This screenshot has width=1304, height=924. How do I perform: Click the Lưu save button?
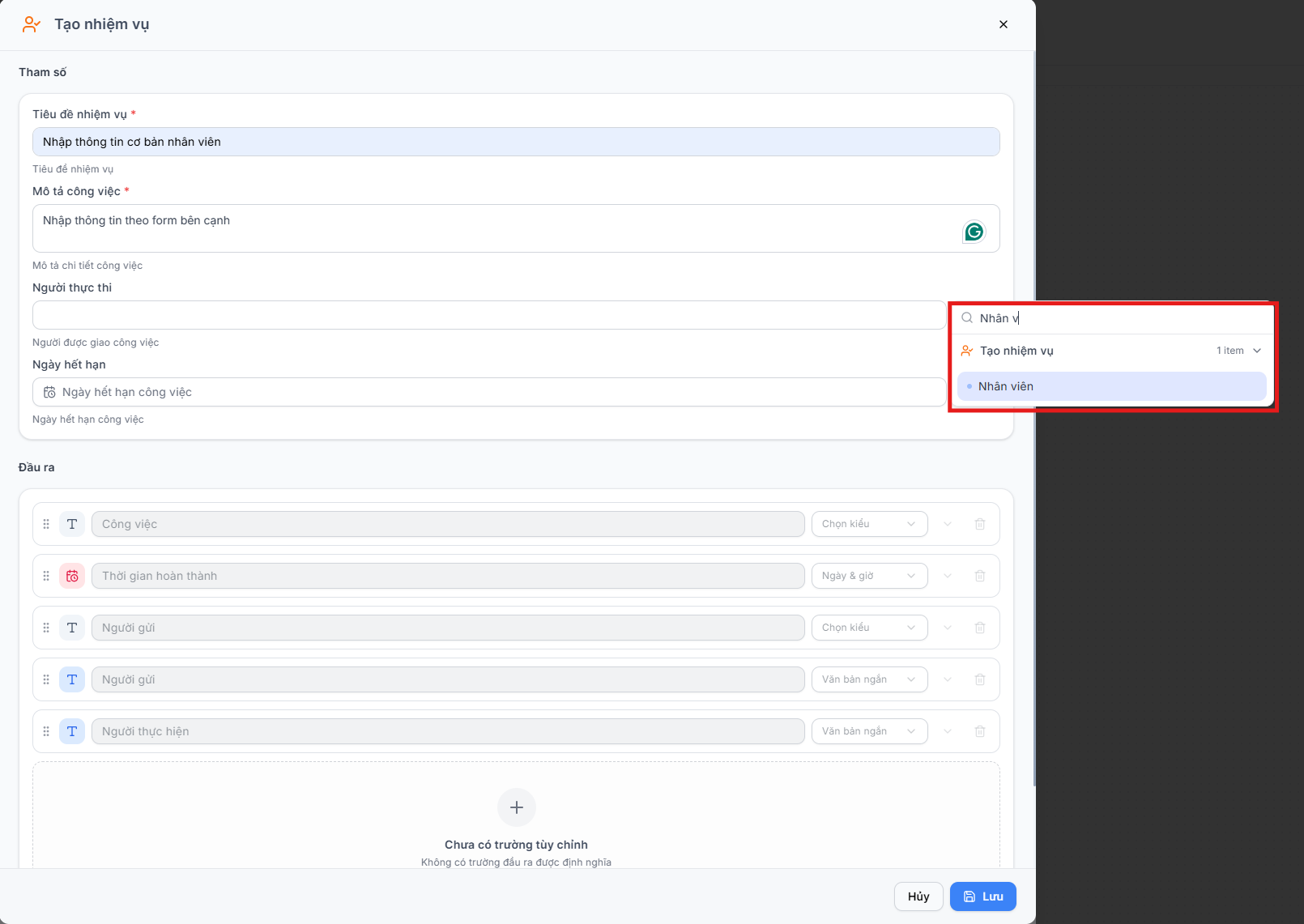(x=983, y=896)
